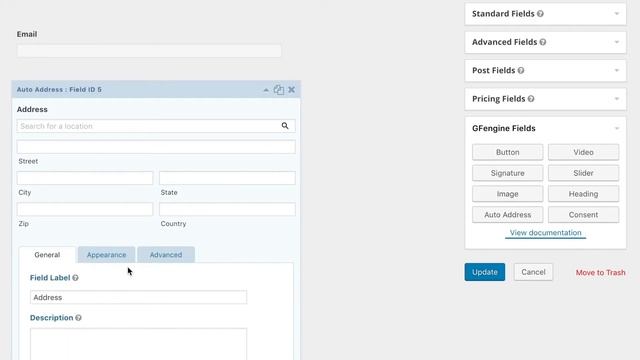Image resolution: width=640 pixels, height=360 pixels.
Task: Open Advanced Fields help tooltip icon
Action: point(543,42)
